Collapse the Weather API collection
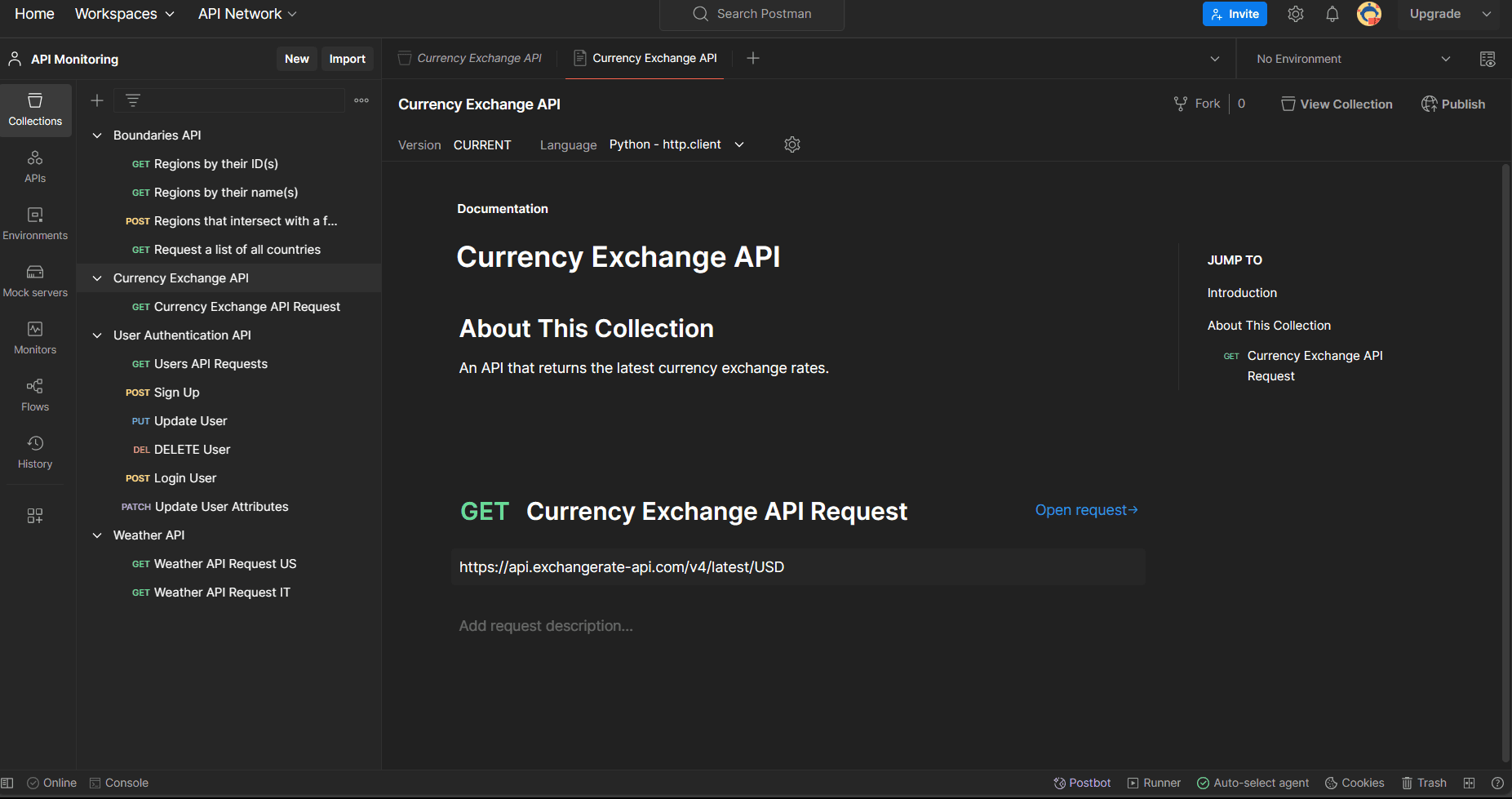This screenshot has height=799, width=1512. point(97,535)
